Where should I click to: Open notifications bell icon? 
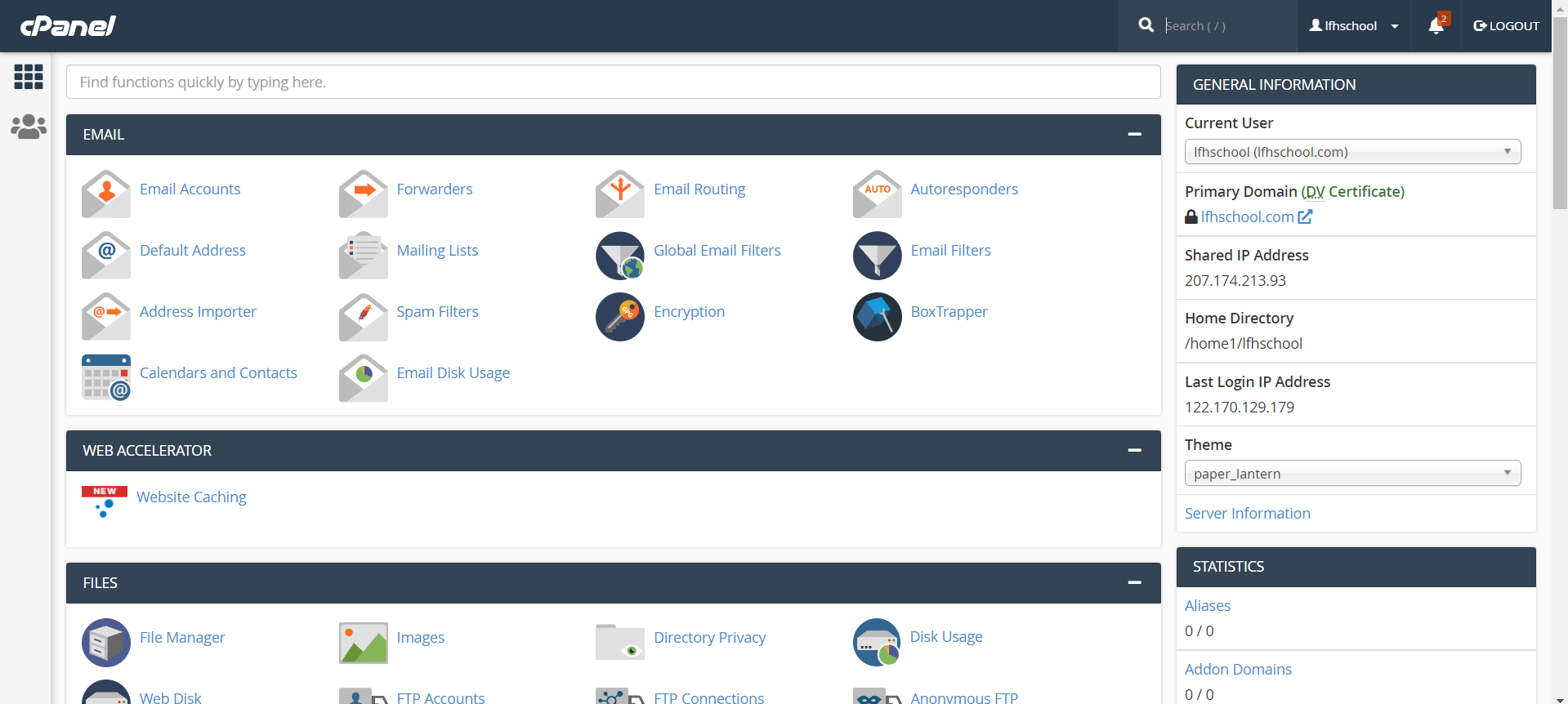pos(1436,26)
